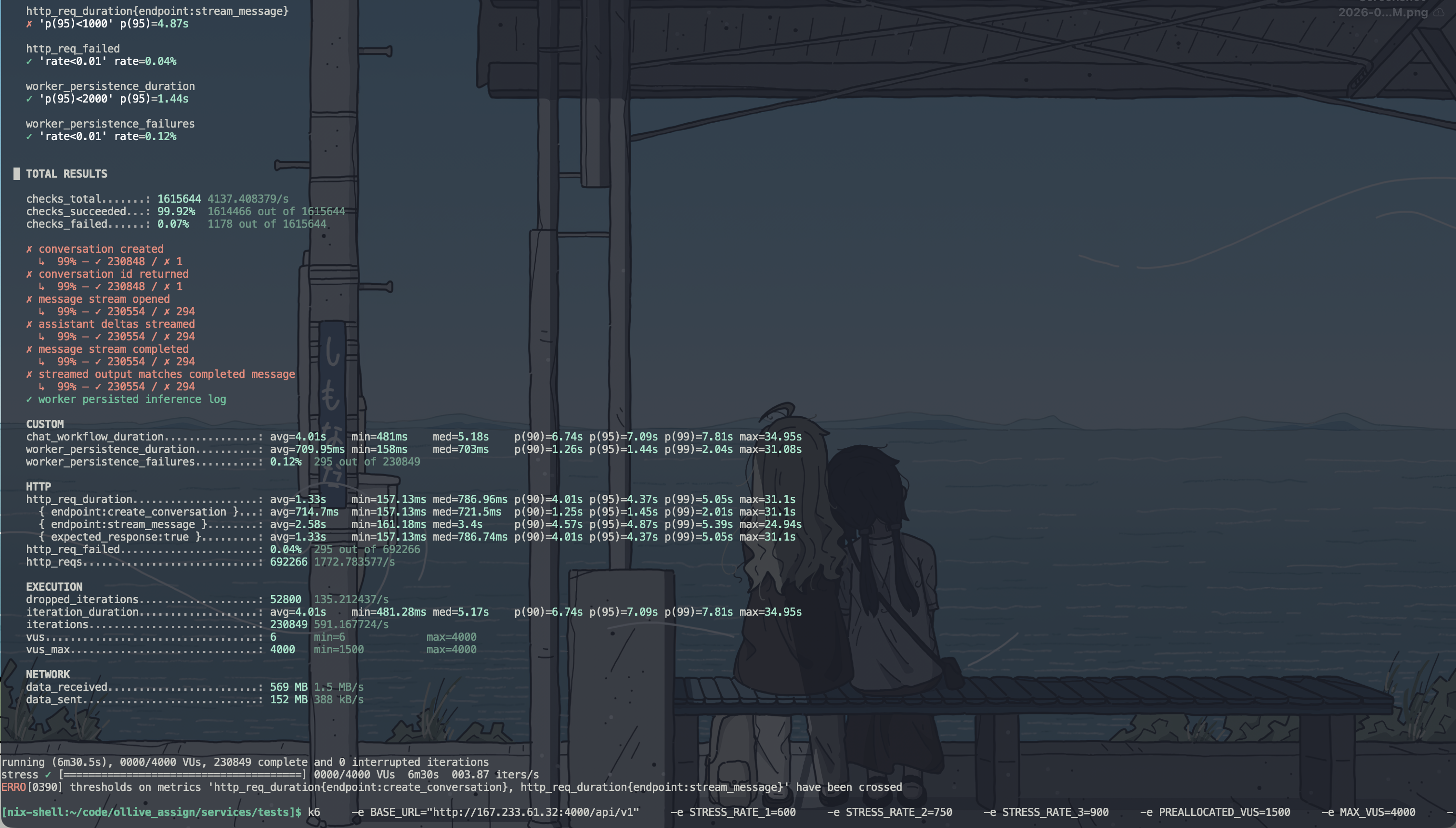The image size is (1456, 828).
Task: Click 'message stream opened' check line
Action: point(98,299)
